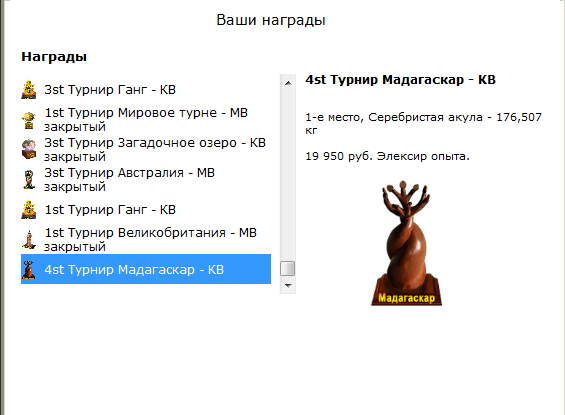Image resolution: width=565 pixels, height=415 pixels.
Task: Select 3st Турнир Австралия - МВ закрытый
Action: [x=146, y=179]
